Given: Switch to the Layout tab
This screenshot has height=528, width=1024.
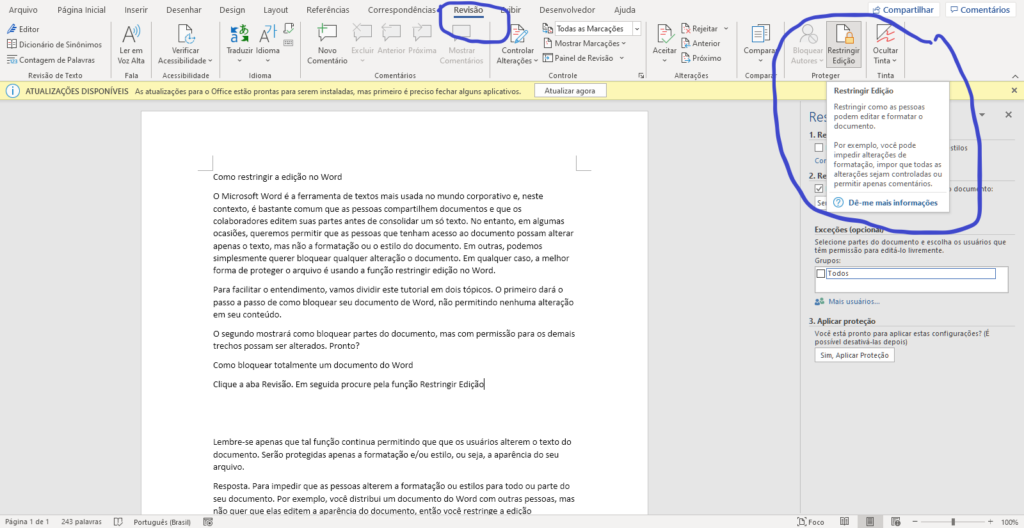Looking at the screenshot, I should [x=276, y=10].
